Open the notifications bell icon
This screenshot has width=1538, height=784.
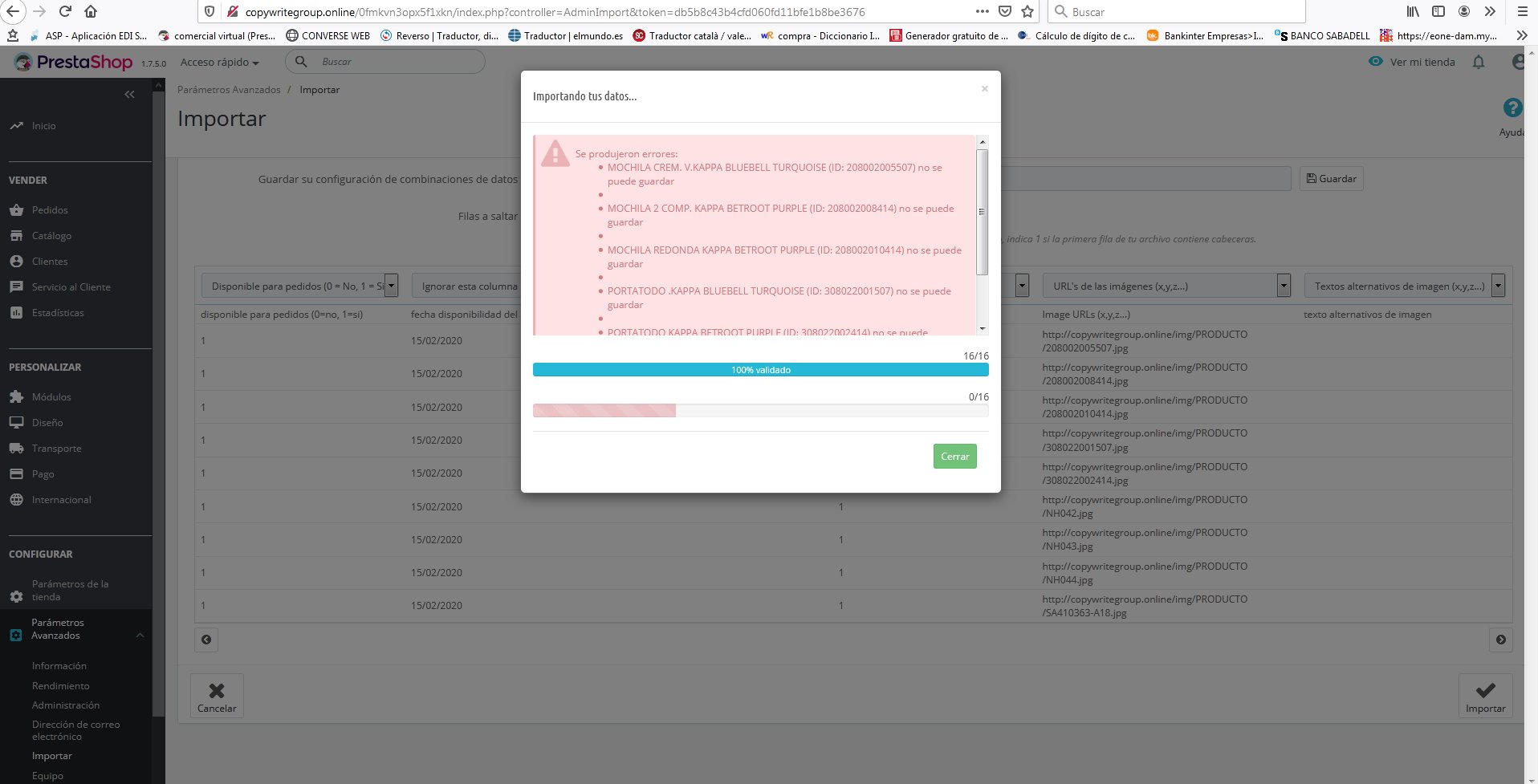pos(1479,62)
